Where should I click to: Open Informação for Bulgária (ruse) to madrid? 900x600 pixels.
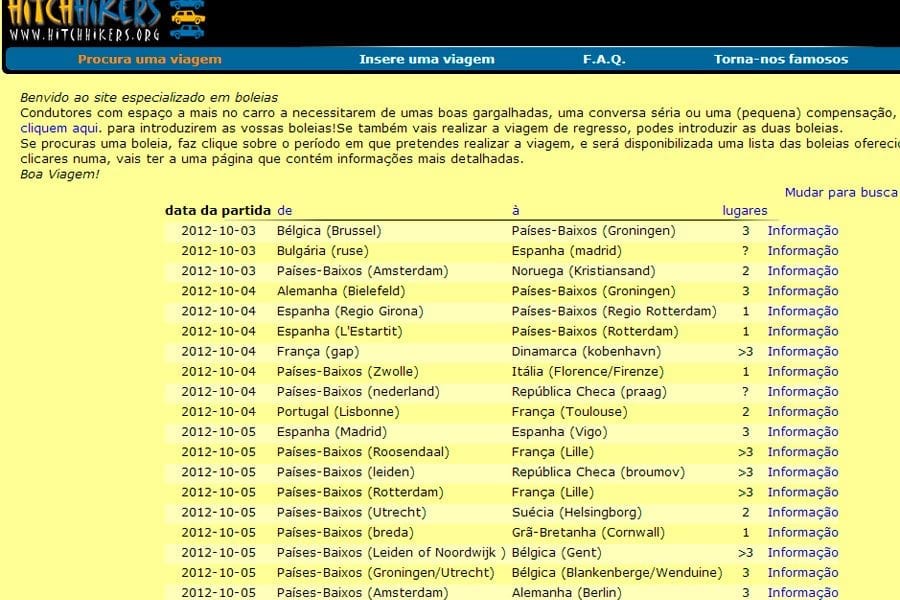tap(802, 251)
